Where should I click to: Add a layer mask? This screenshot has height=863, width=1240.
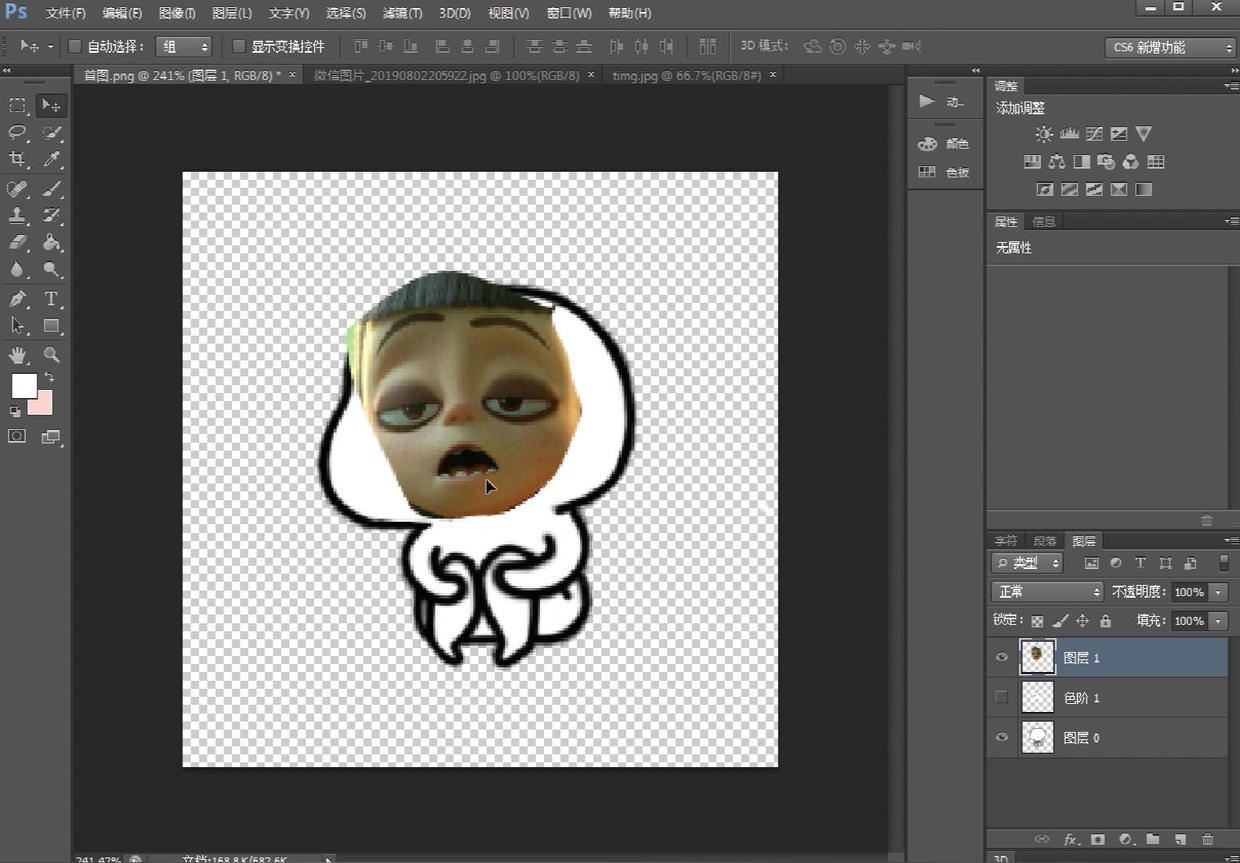(1098, 840)
